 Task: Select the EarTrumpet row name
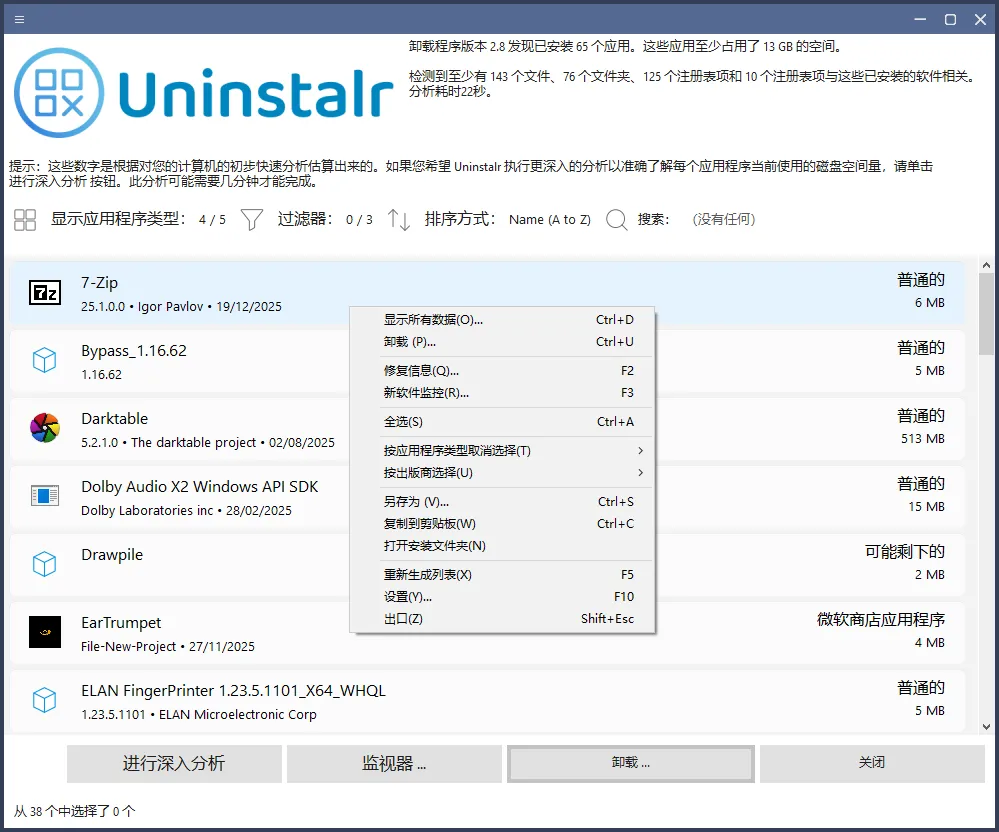[121, 623]
